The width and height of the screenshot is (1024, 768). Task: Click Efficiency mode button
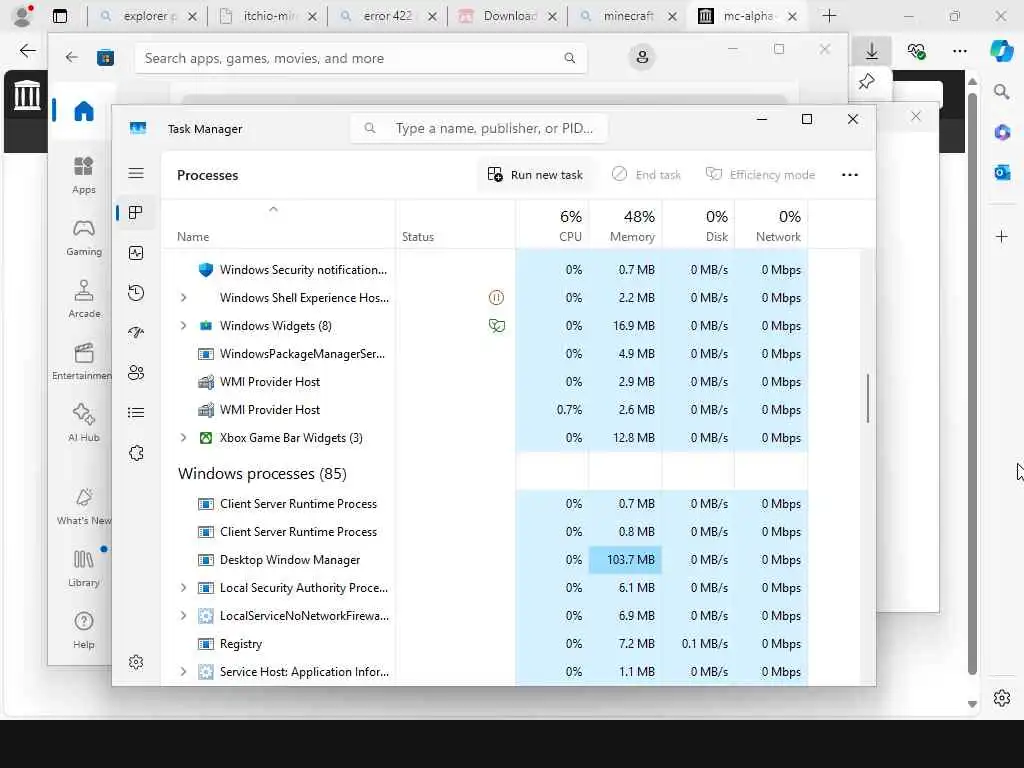[x=760, y=175]
